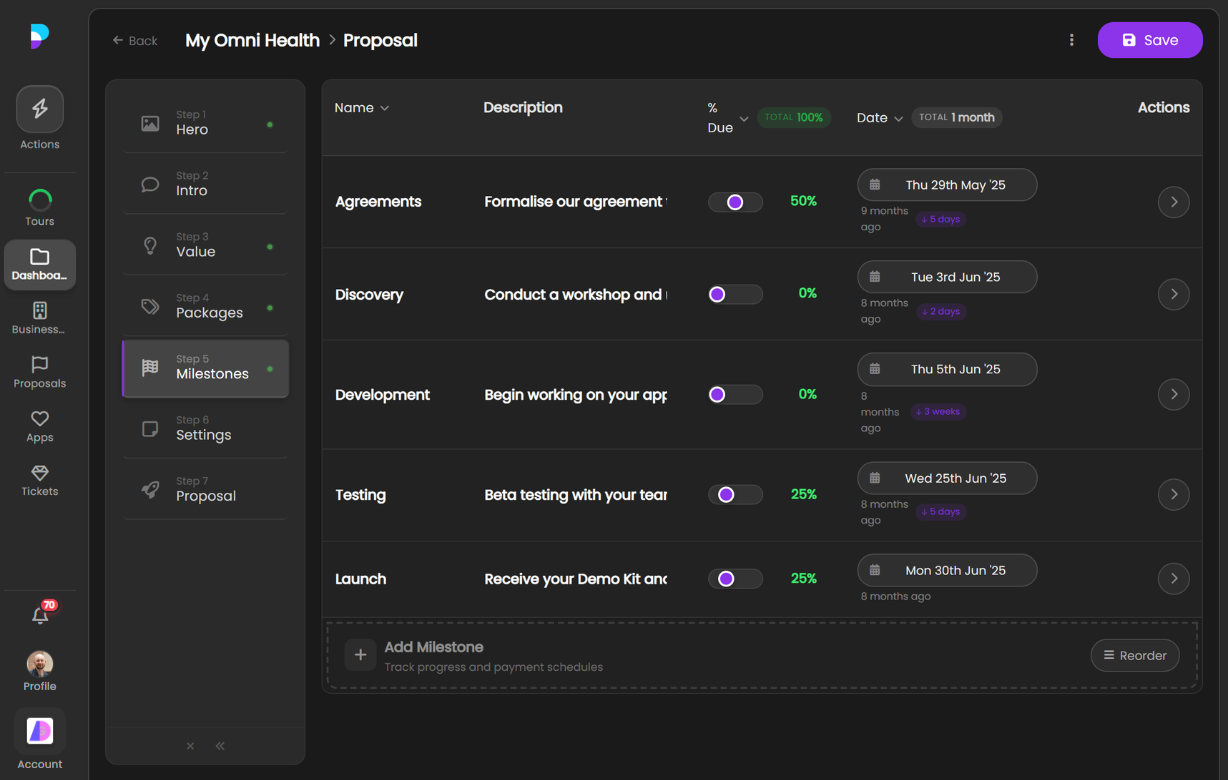Open Business building icon in sidebar
The width and height of the screenshot is (1228, 780).
[40, 311]
